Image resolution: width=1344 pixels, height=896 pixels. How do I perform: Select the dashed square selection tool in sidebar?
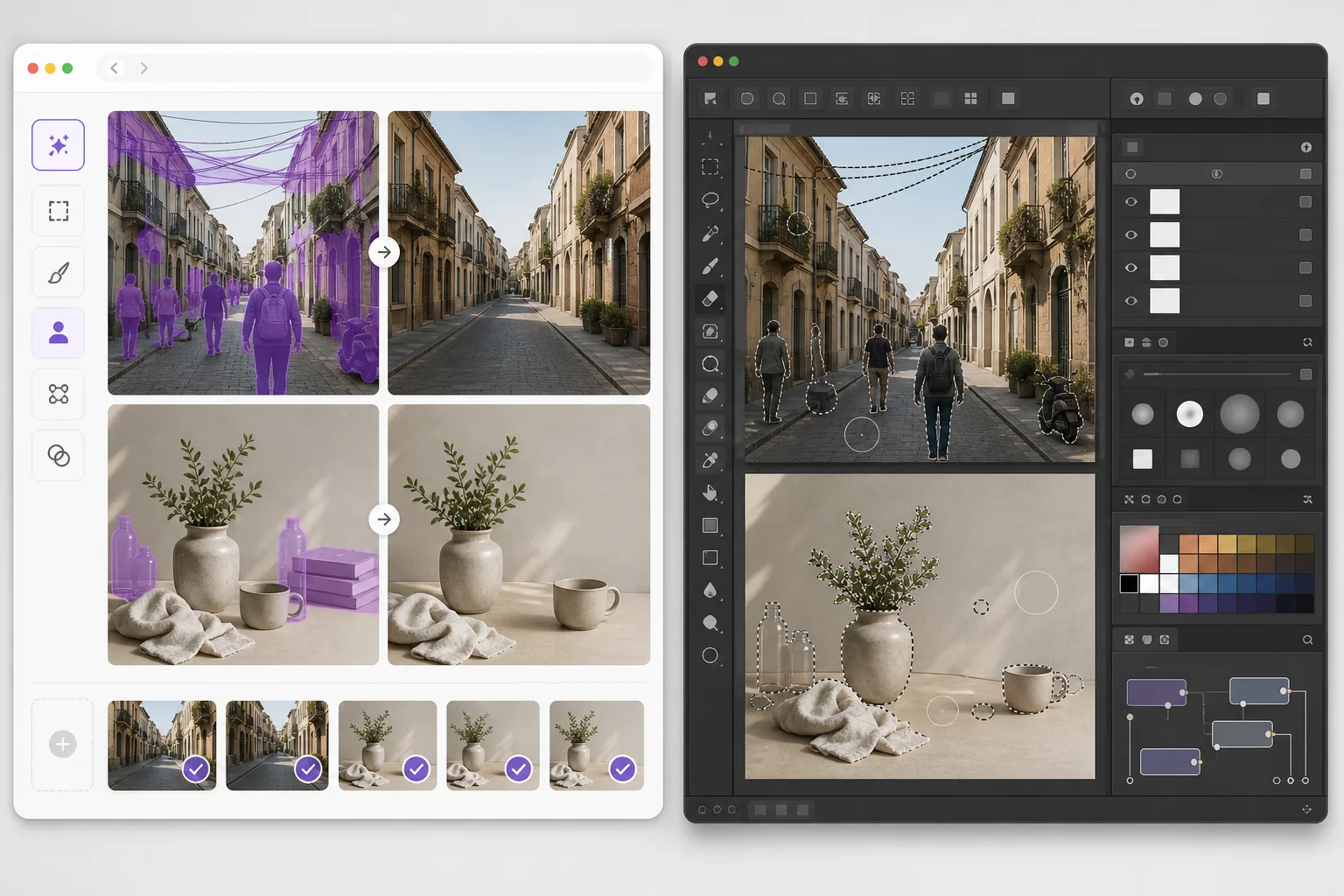[59, 211]
